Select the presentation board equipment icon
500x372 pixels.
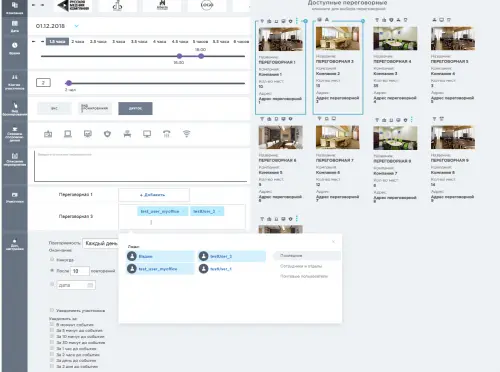click(88, 134)
